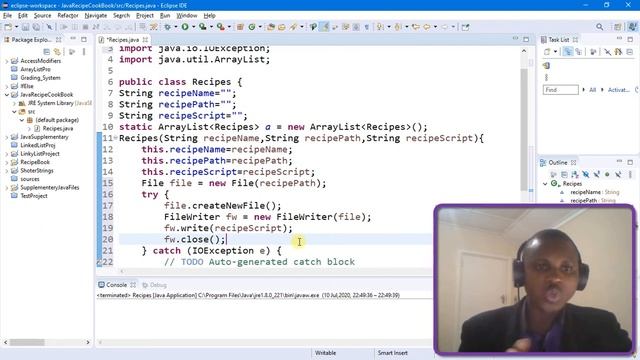
Task: Select recipeName field in Outline
Action: coord(585,192)
